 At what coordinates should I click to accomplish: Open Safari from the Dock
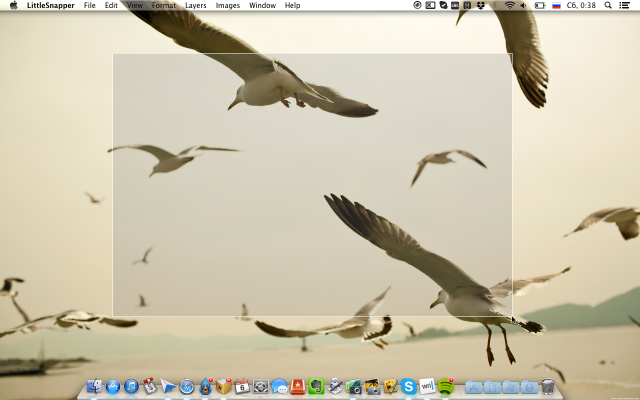(187, 386)
